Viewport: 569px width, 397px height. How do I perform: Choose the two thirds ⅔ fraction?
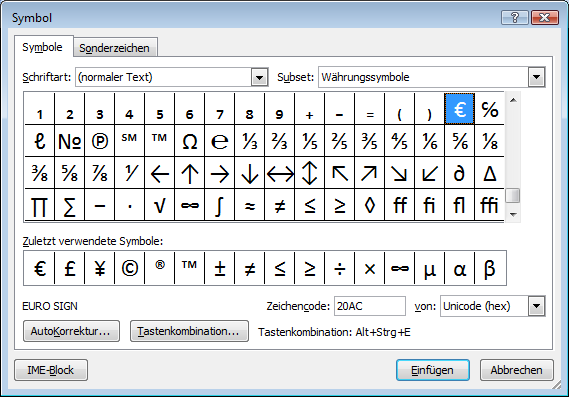click(279, 141)
